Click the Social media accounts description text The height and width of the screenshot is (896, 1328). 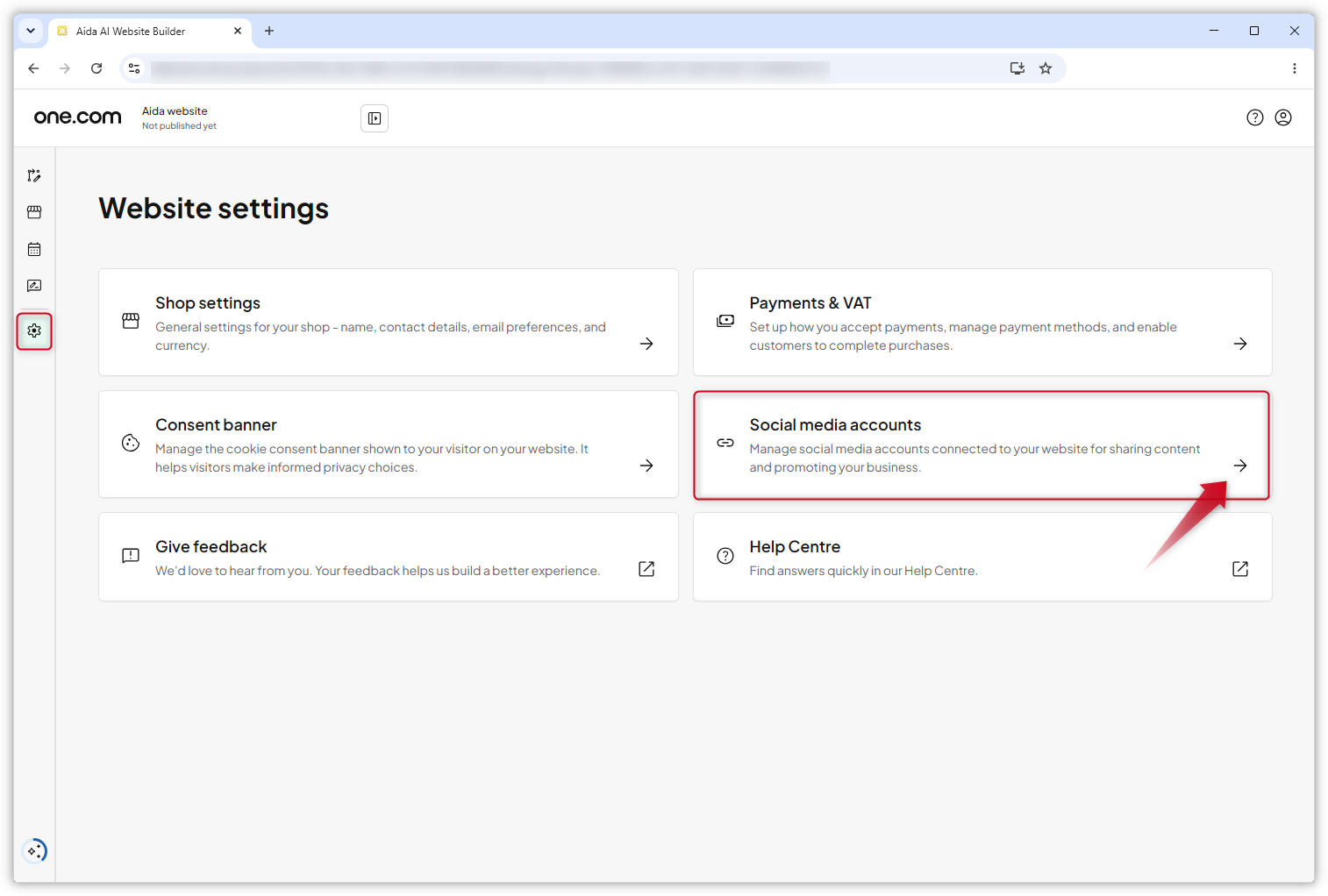(x=975, y=459)
